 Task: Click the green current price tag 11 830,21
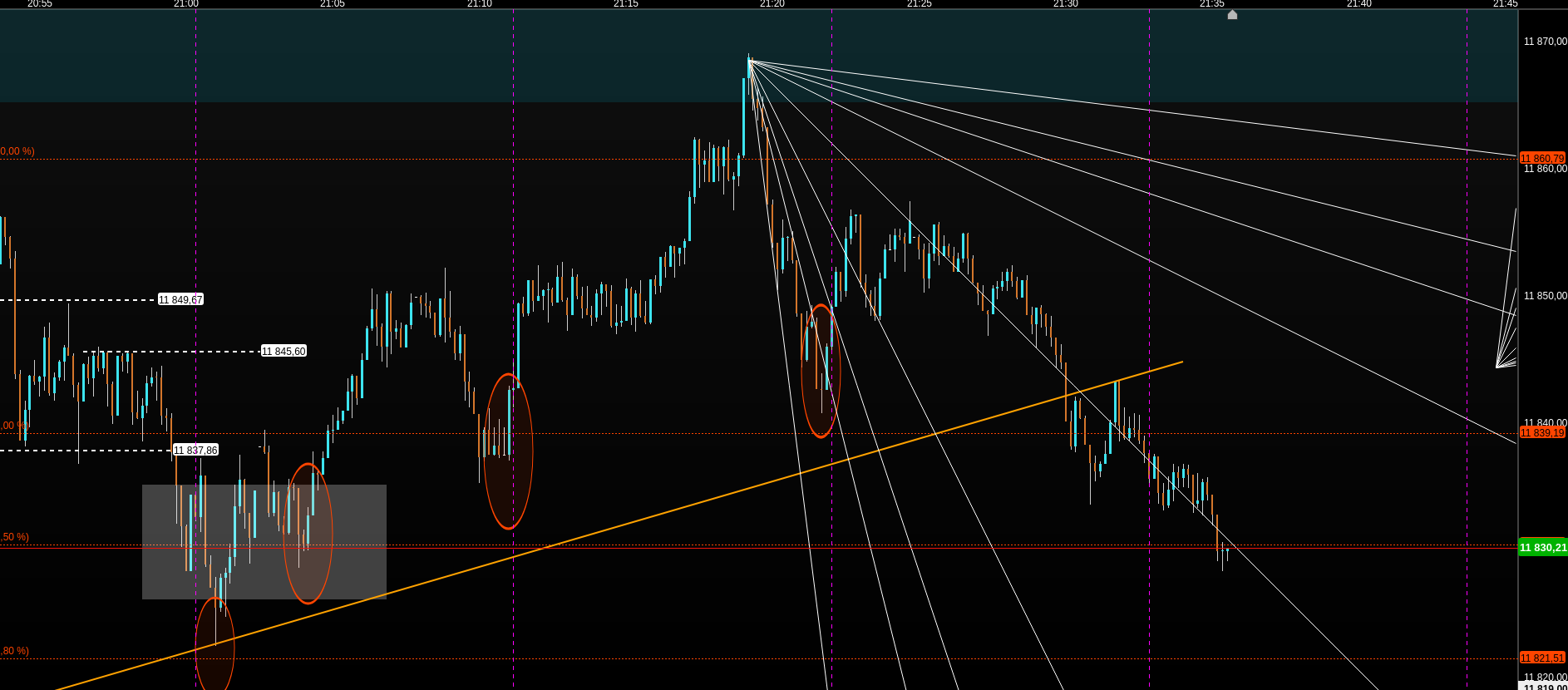coord(1542,547)
